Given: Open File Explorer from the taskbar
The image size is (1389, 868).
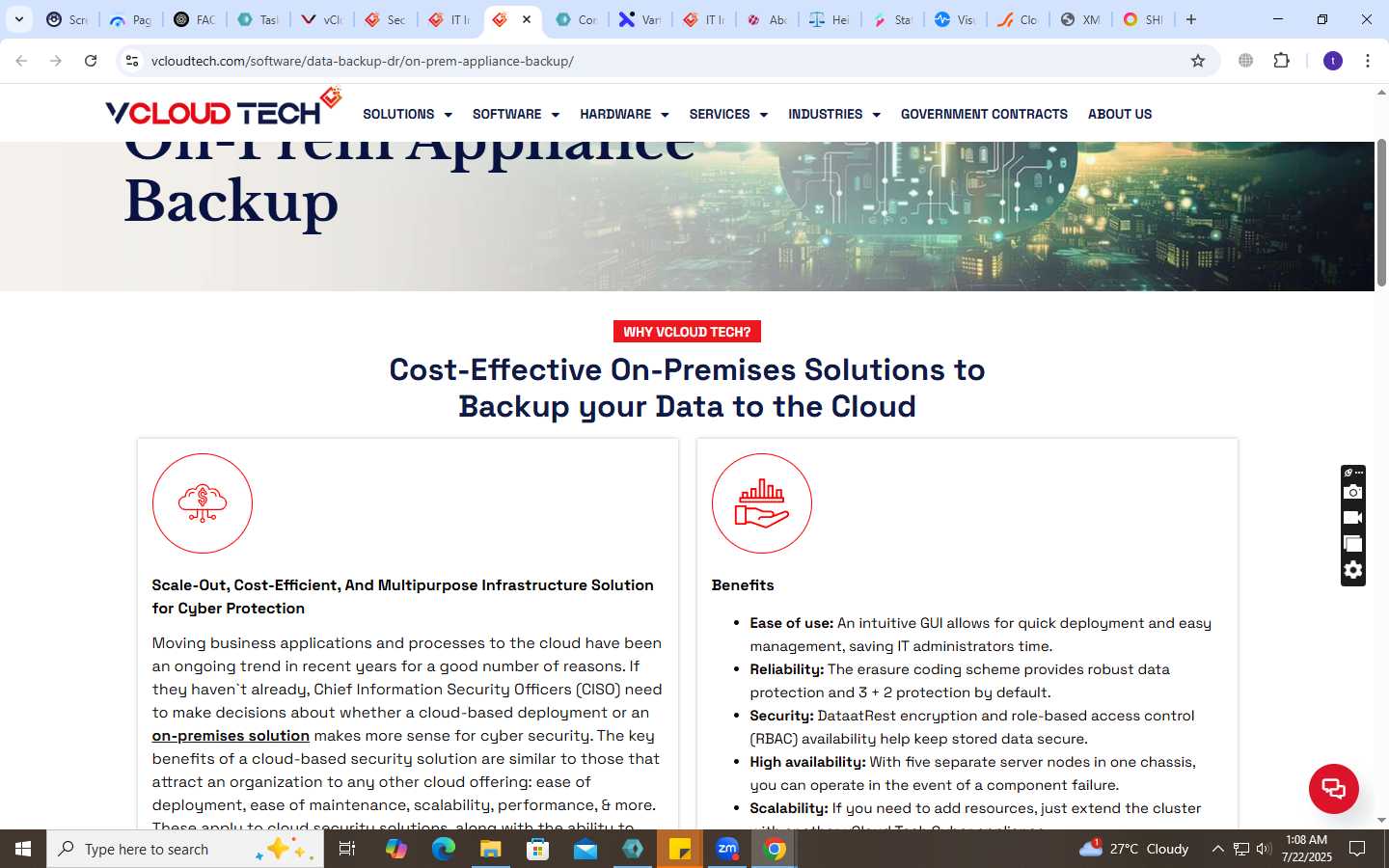Looking at the screenshot, I should click(x=491, y=849).
